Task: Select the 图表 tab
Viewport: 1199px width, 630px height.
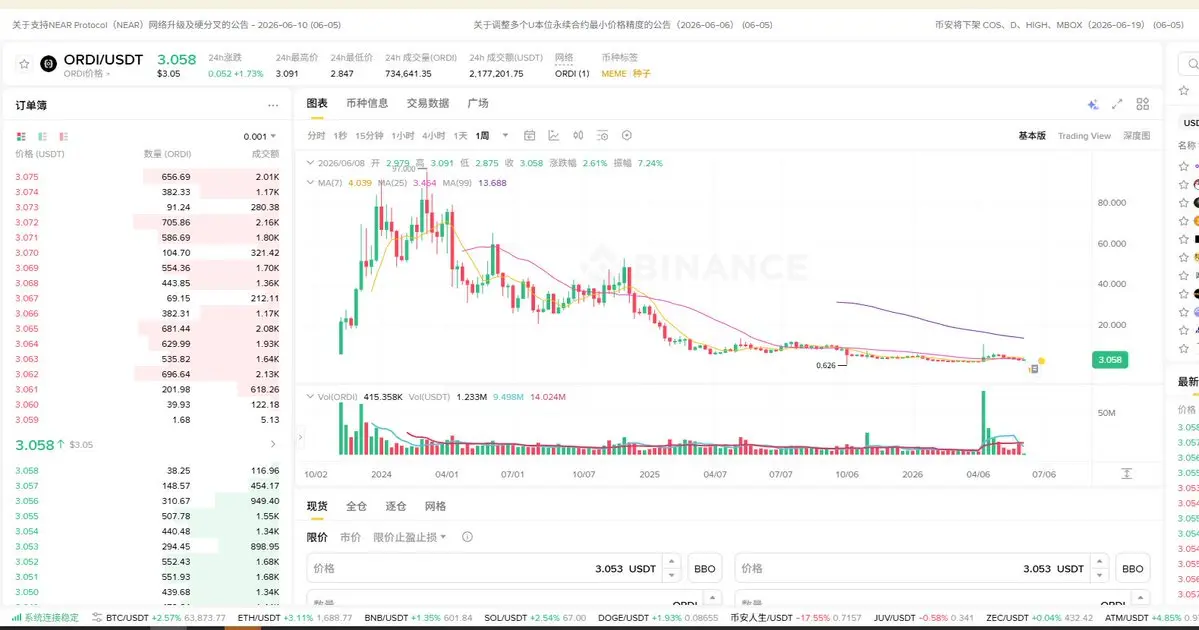Action: pos(317,103)
